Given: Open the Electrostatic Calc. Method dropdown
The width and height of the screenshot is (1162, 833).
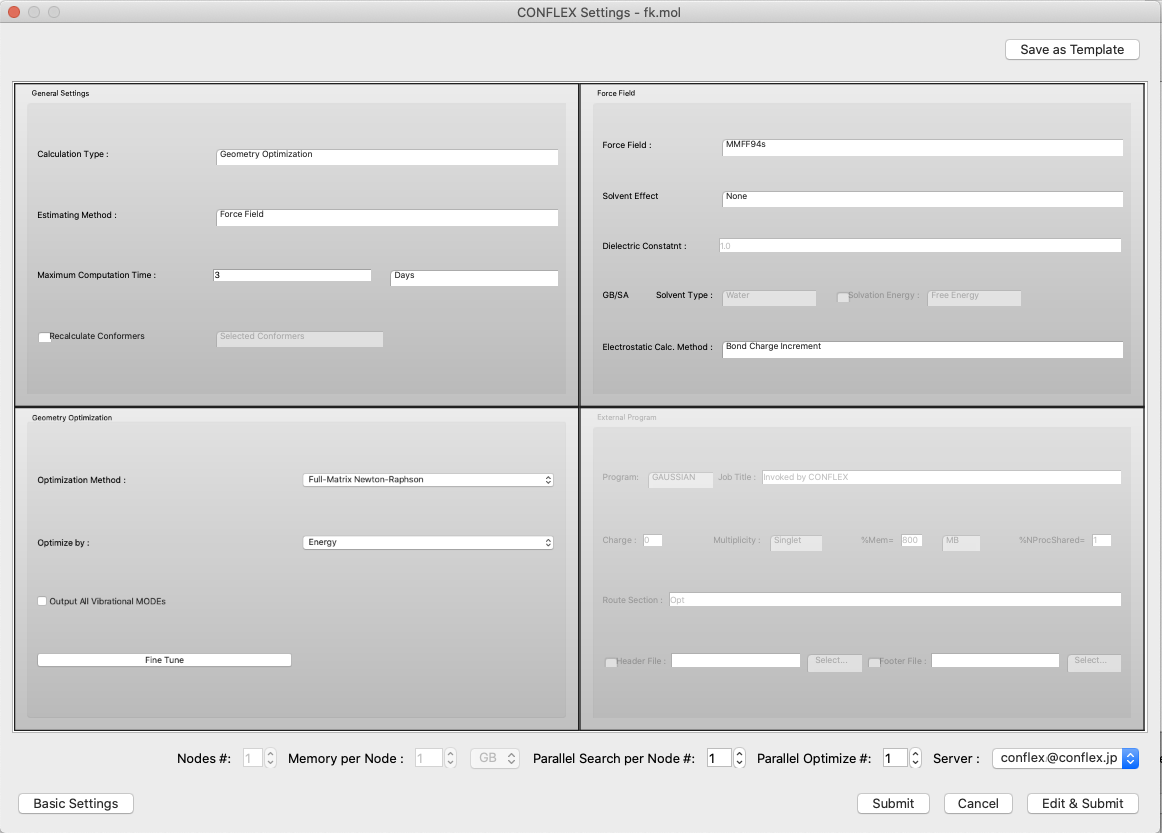Looking at the screenshot, I should click(921, 349).
